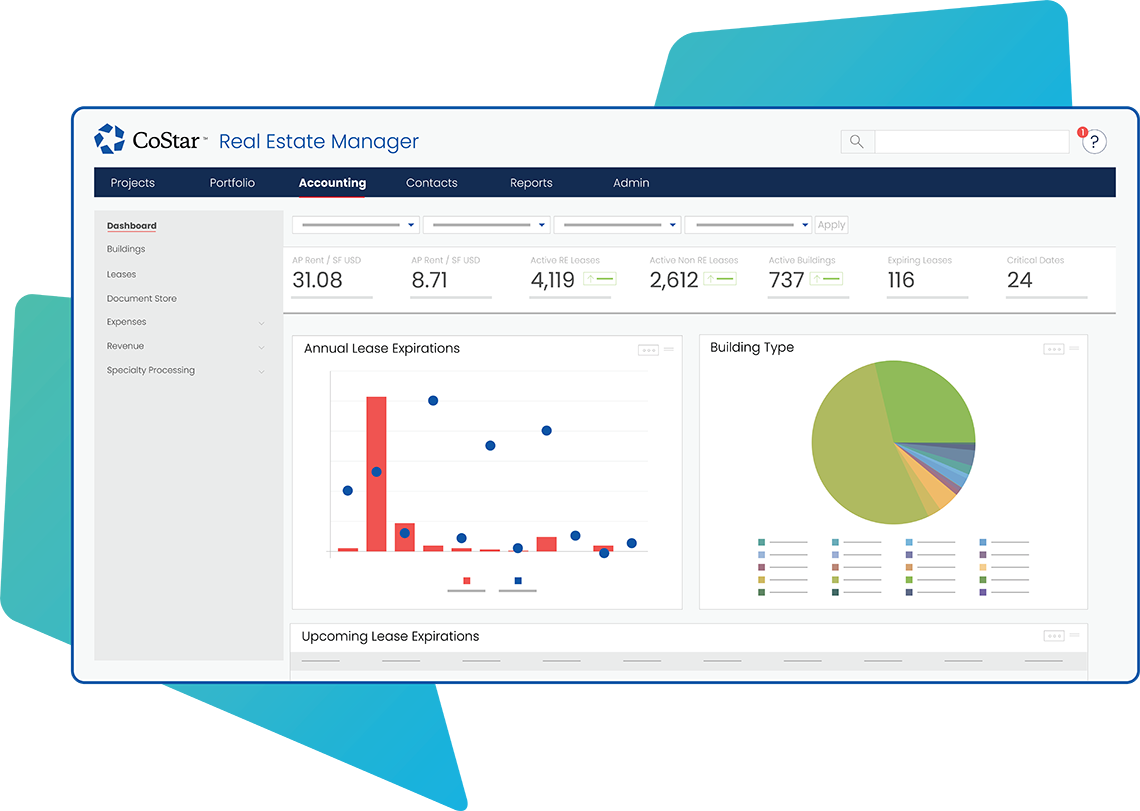
Task: Open Annual Lease Expirations options ellipsis
Action: click(x=648, y=350)
